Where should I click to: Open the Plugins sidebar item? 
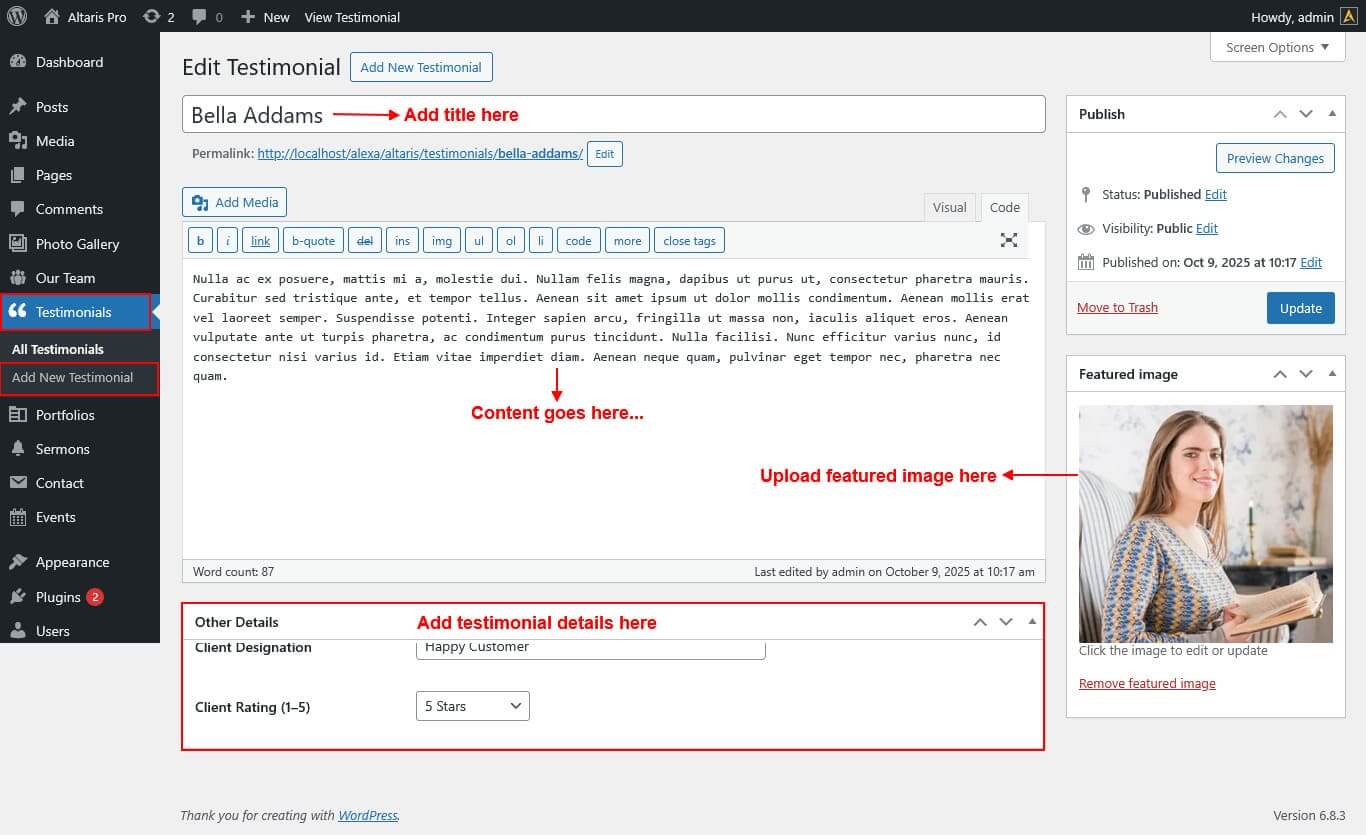tap(58, 597)
